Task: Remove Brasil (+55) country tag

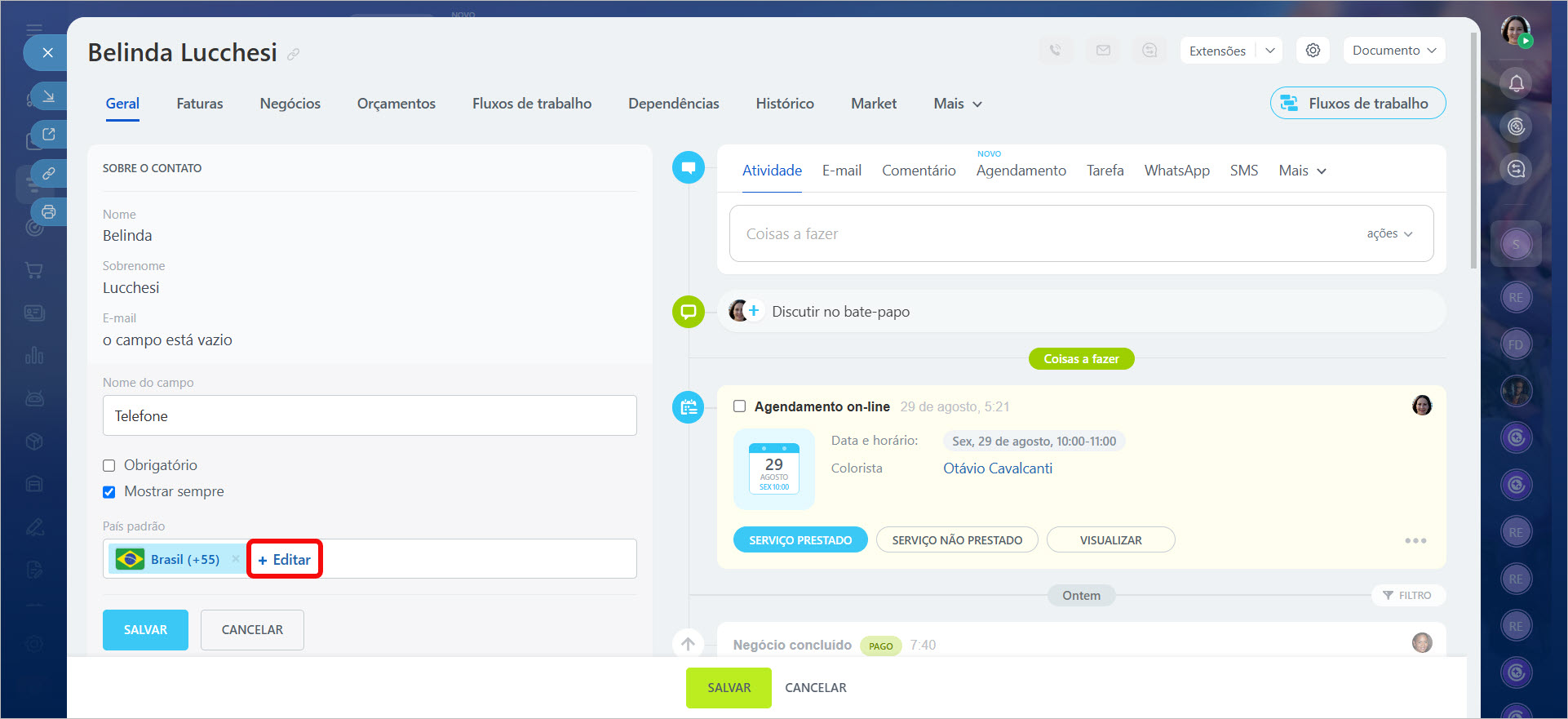Action: tap(236, 559)
